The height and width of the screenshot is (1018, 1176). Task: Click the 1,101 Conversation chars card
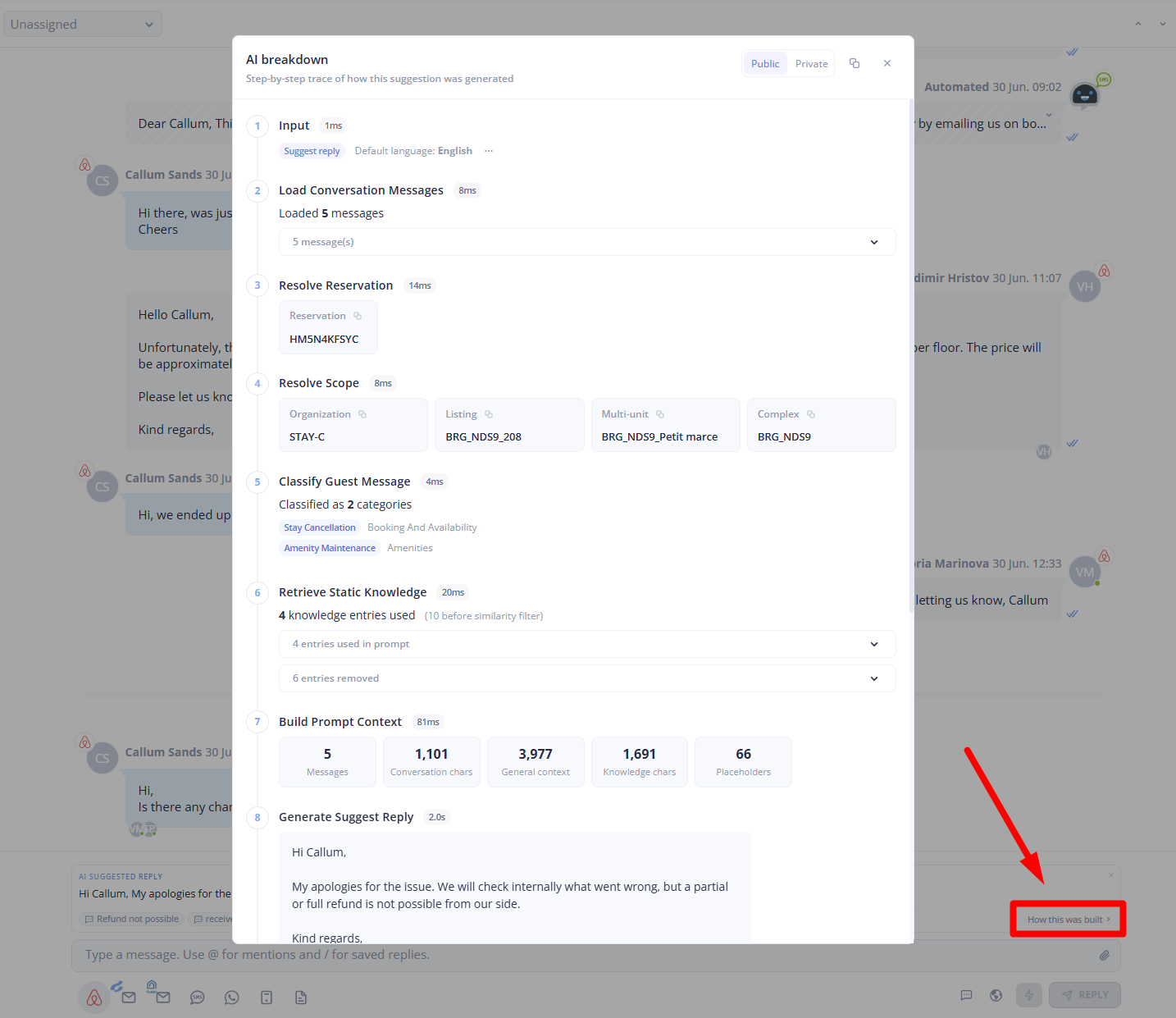(x=431, y=762)
